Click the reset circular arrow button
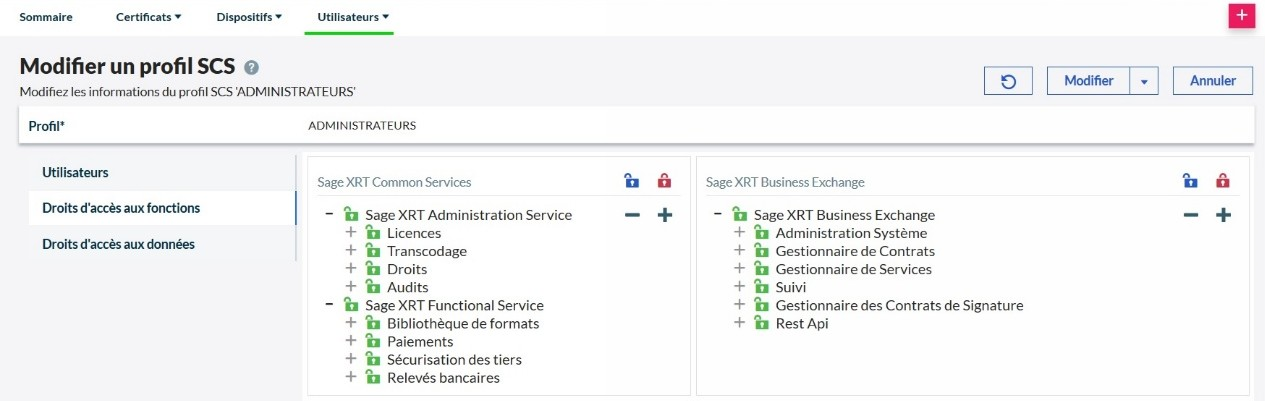 click(1009, 81)
